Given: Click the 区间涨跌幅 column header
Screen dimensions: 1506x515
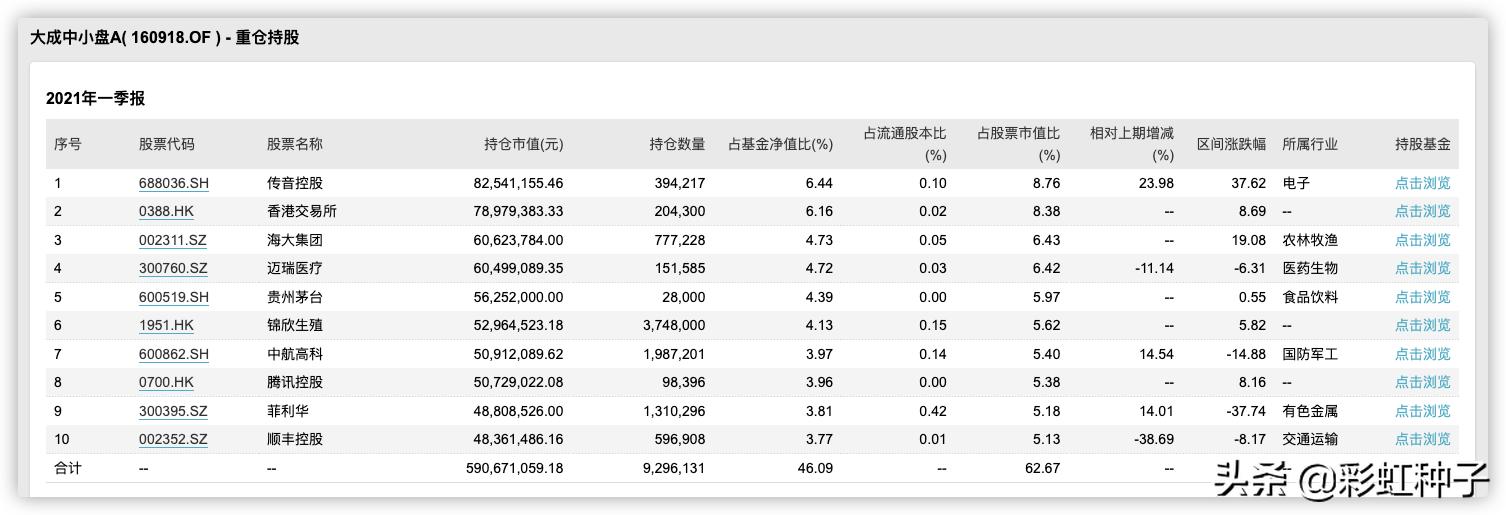Looking at the screenshot, I should point(1231,144).
